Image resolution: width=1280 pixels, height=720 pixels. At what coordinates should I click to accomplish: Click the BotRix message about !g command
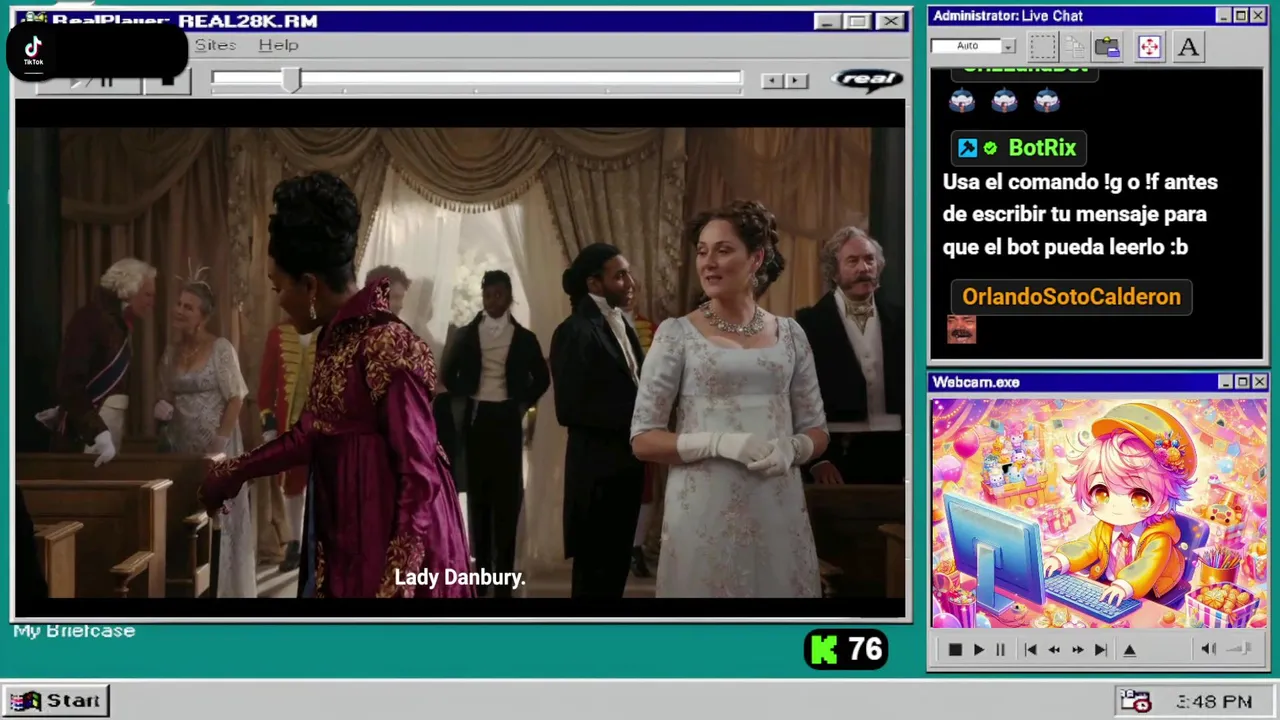click(x=1080, y=214)
